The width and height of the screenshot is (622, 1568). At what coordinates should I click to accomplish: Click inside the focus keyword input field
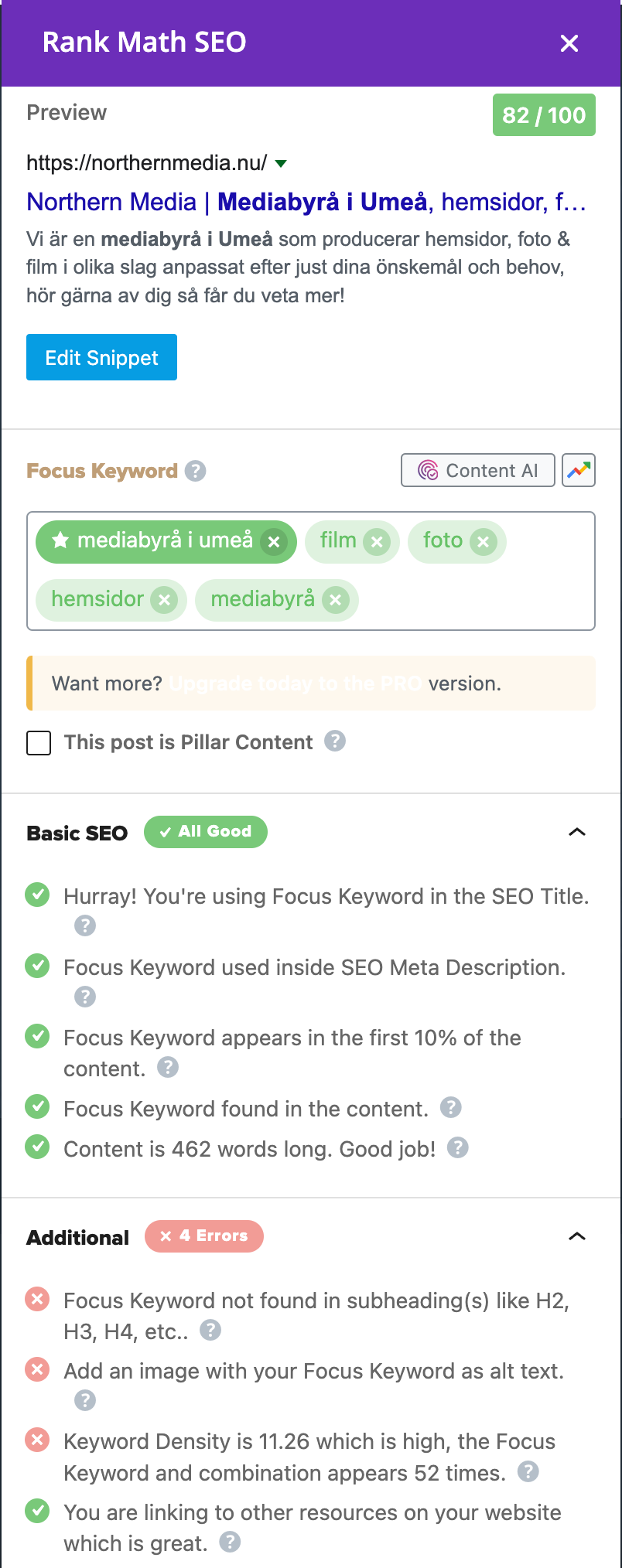(x=472, y=600)
